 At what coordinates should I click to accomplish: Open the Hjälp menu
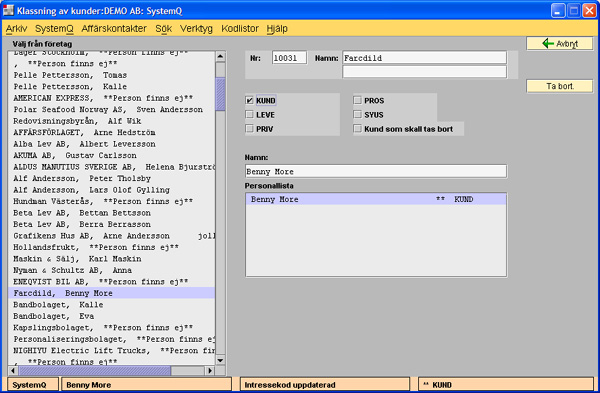click(x=277, y=29)
